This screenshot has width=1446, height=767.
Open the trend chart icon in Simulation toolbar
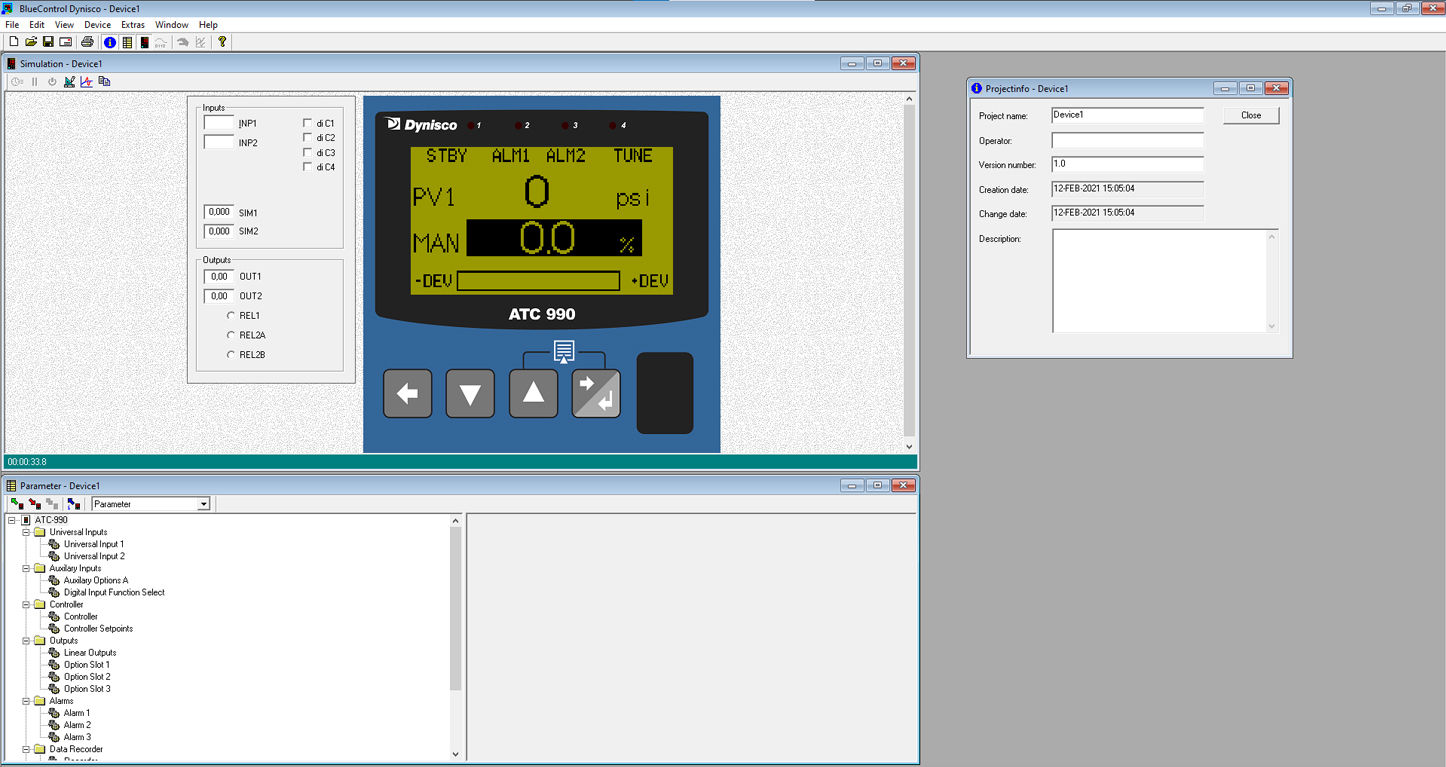coord(86,82)
